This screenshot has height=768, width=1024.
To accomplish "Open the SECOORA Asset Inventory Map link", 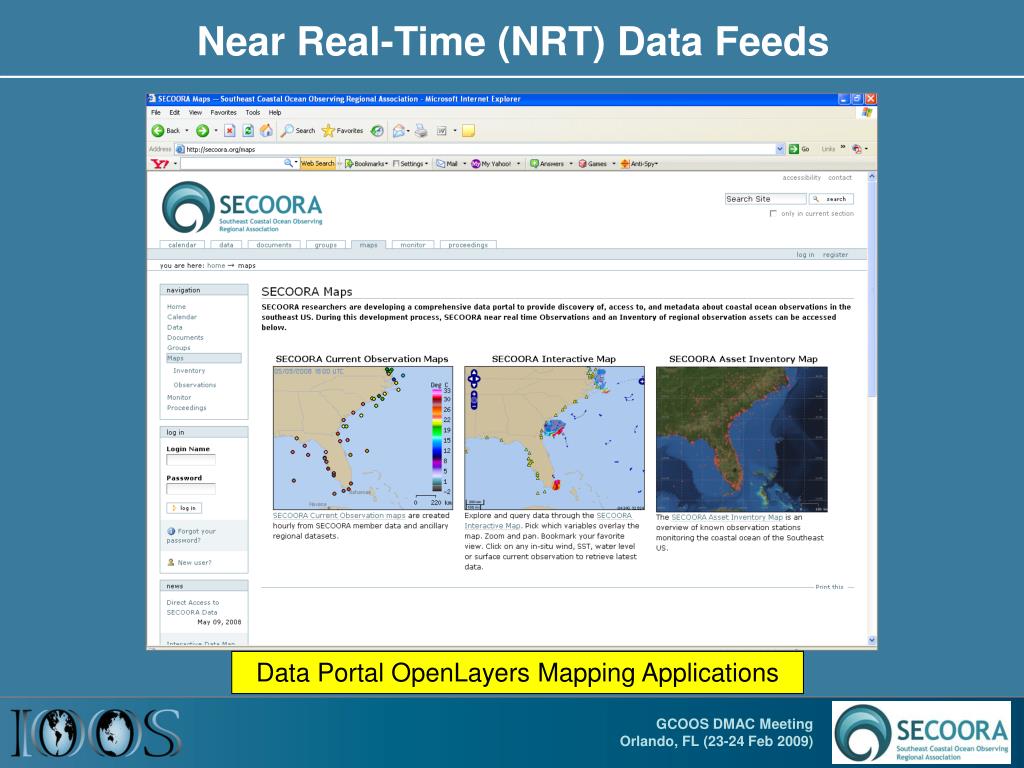I will click(727, 517).
